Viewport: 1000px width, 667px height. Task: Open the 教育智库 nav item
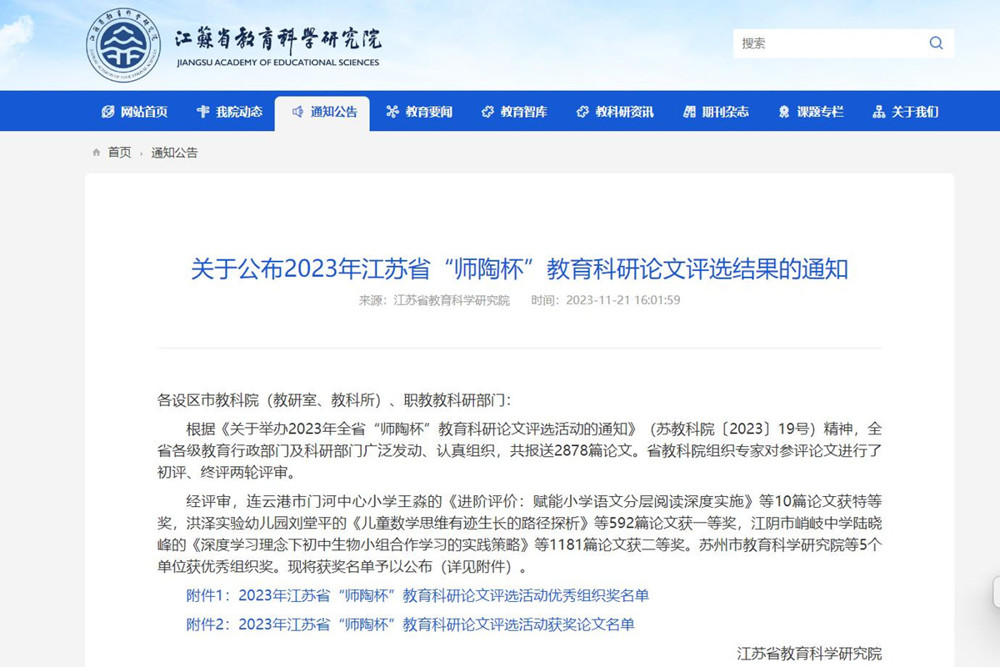[x=514, y=112]
